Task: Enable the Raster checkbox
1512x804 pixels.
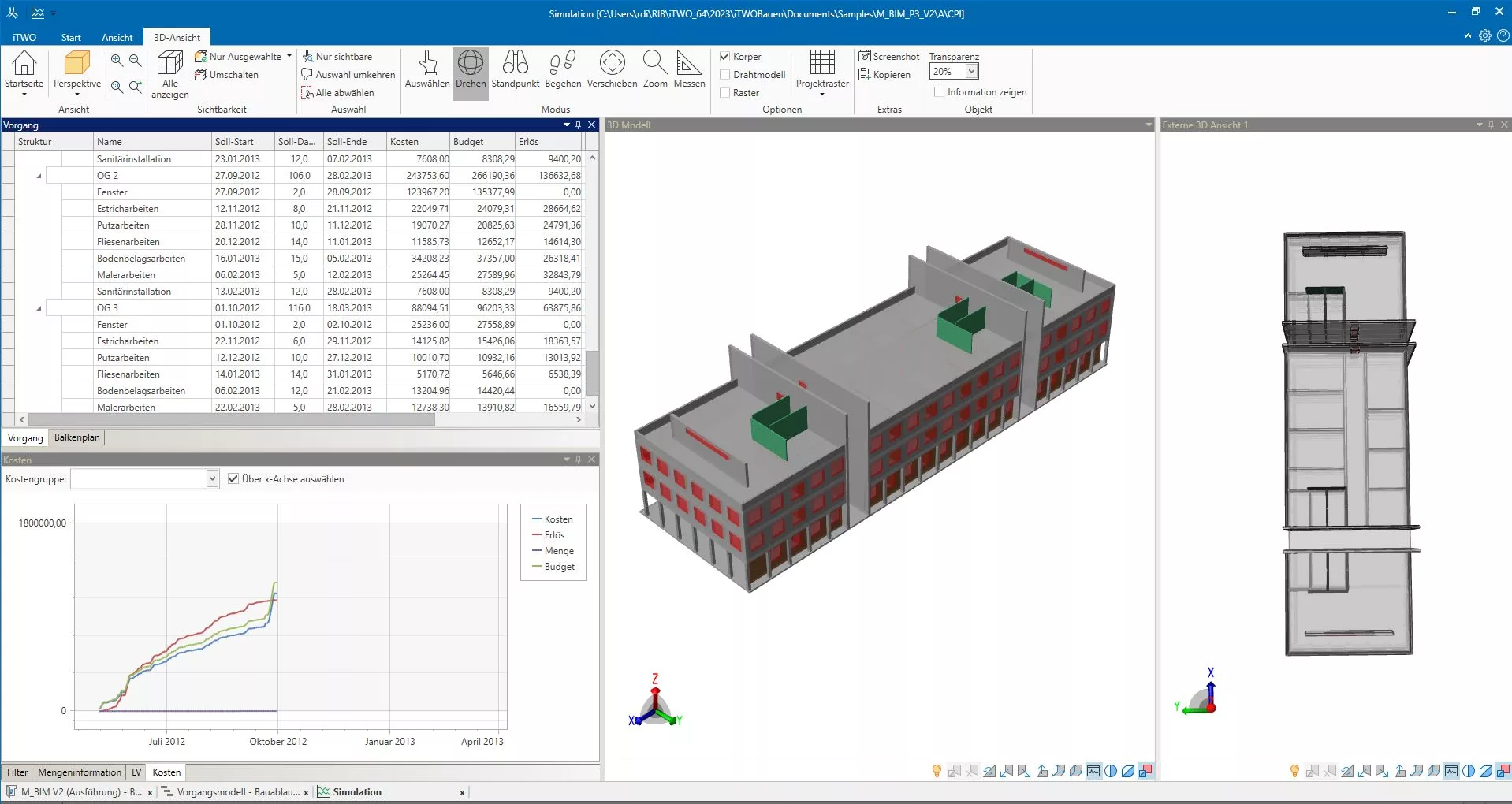Action: pos(725,93)
